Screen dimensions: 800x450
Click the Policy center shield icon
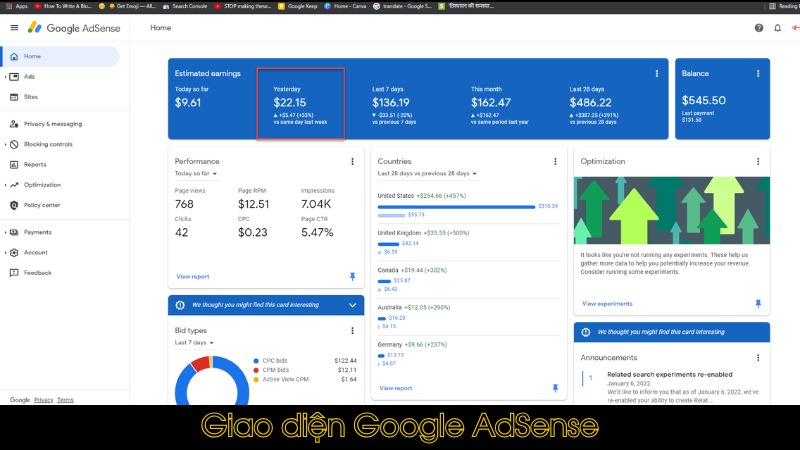click(x=14, y=205)
